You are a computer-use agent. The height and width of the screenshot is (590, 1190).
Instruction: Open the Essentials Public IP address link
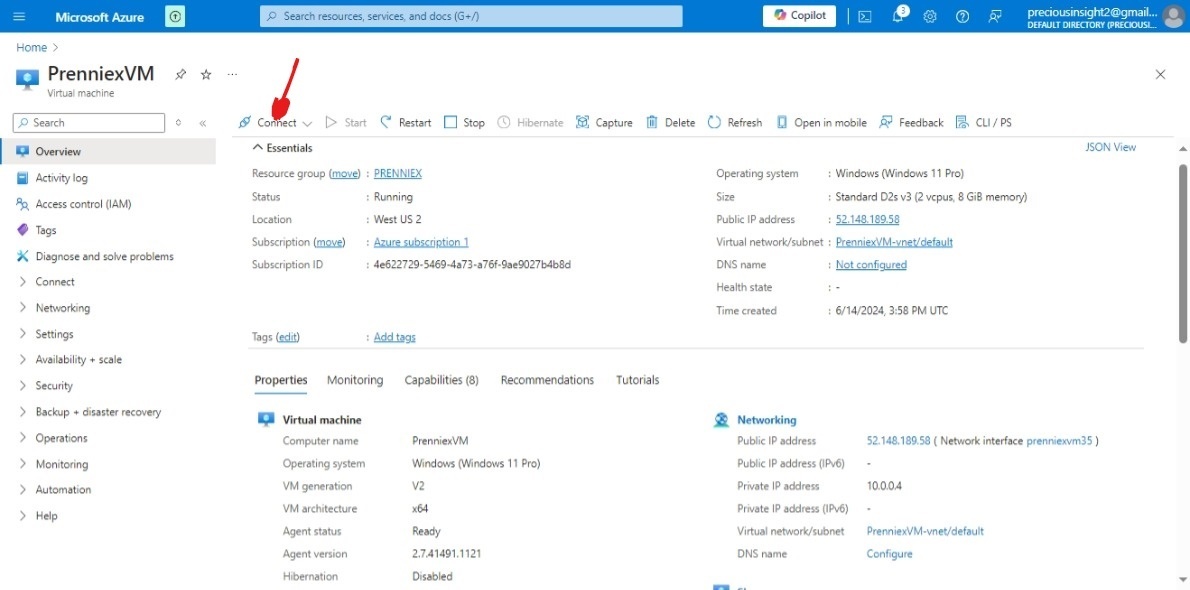(x=867, y=219)
